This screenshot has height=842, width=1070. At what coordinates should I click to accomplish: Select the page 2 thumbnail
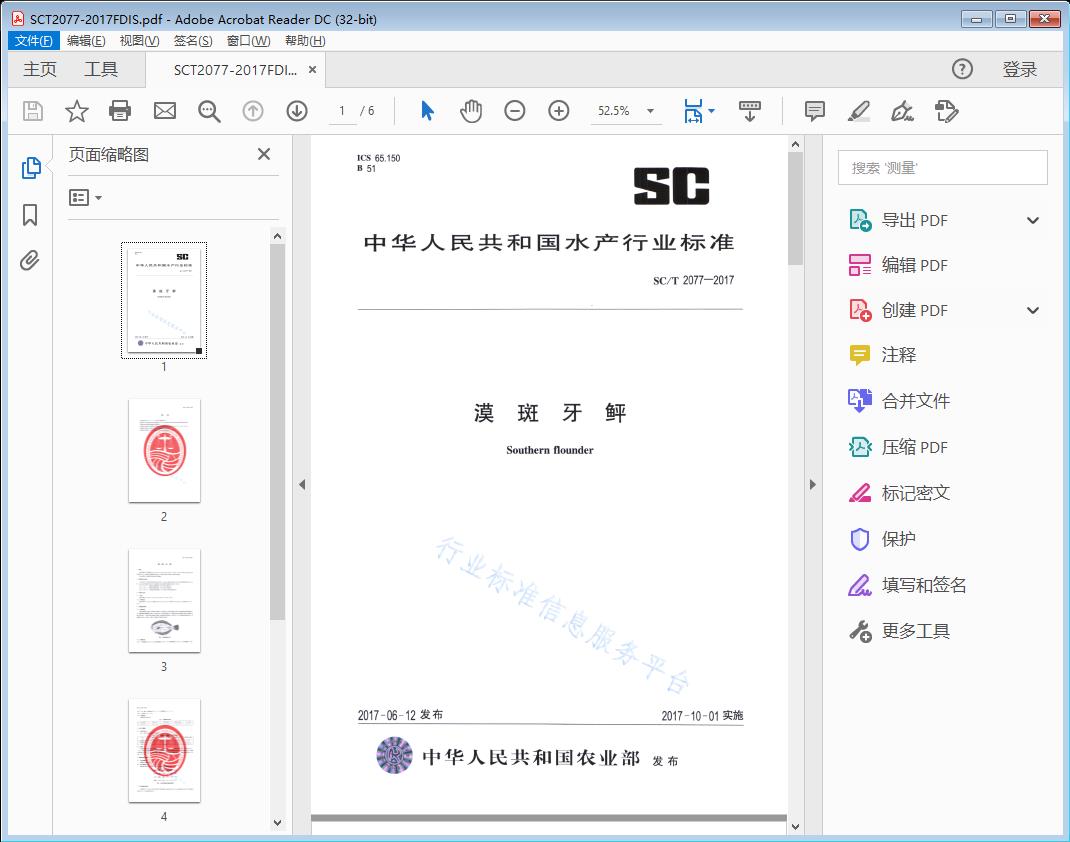tap(164, 451)
